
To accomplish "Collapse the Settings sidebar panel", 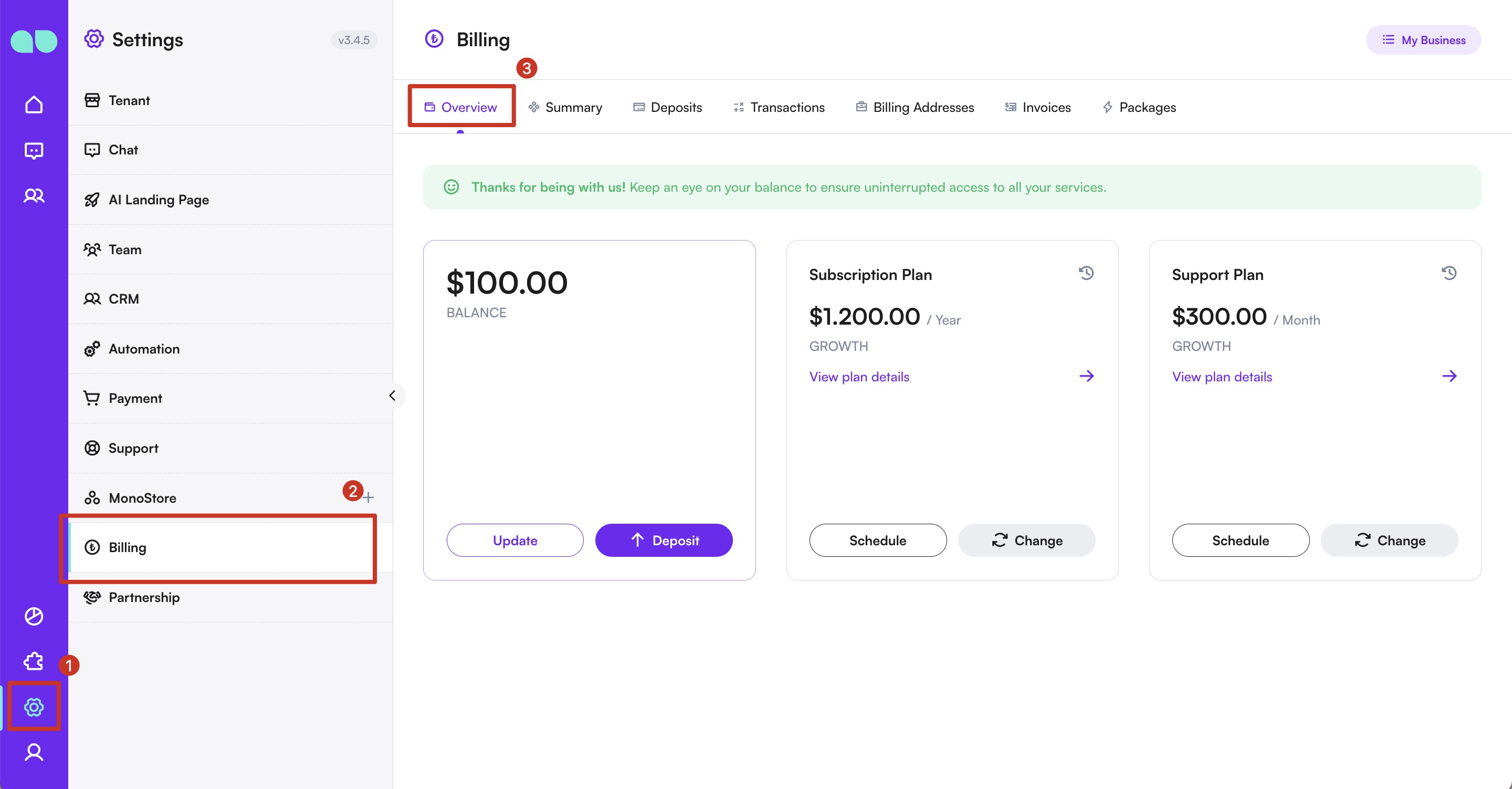I will pyautogui.click(x=392, y=396).
